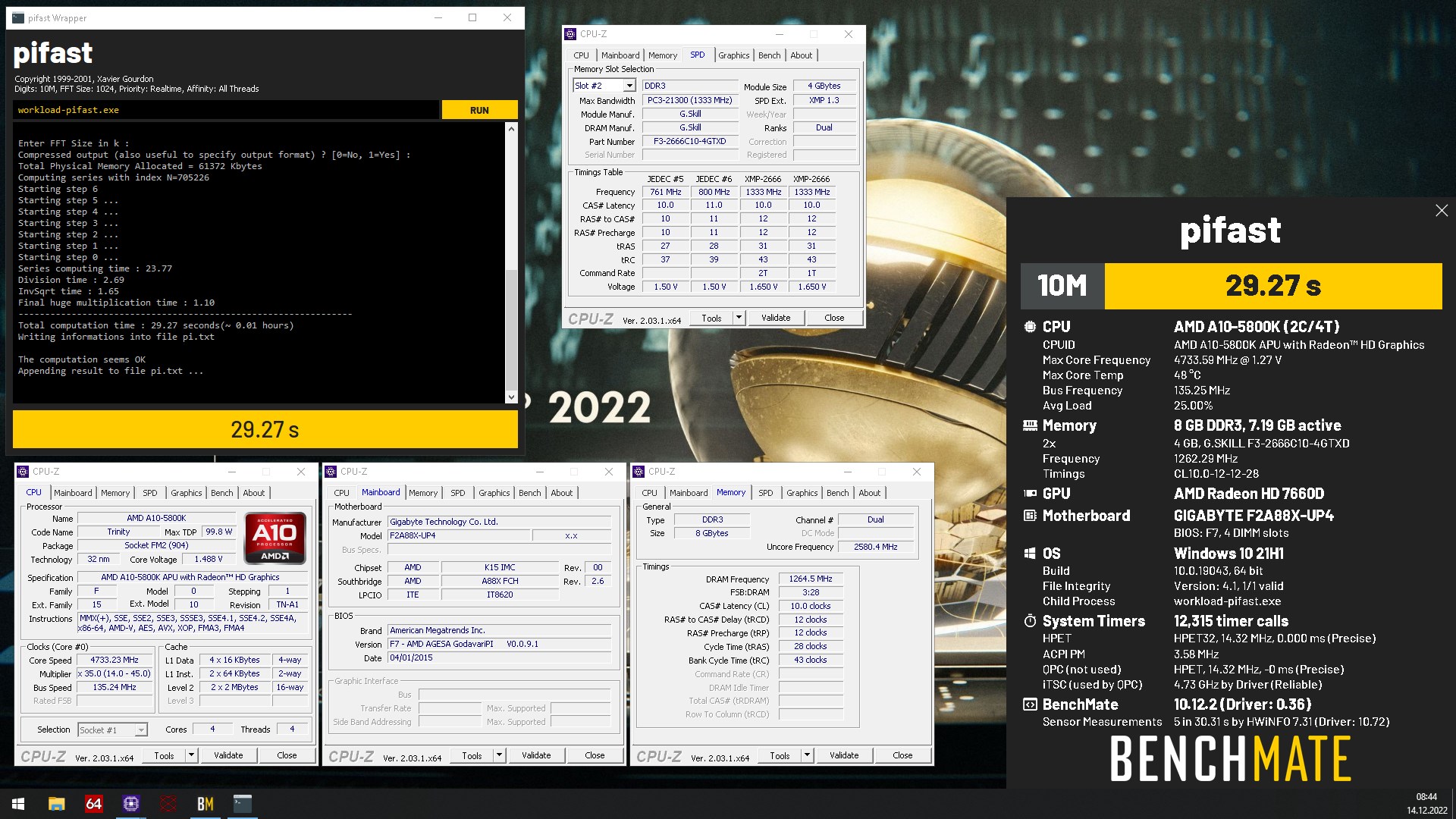This screenshot has height=819, width=1456.
Task: Open console window taskbar icon
Action: pos(243,804)
